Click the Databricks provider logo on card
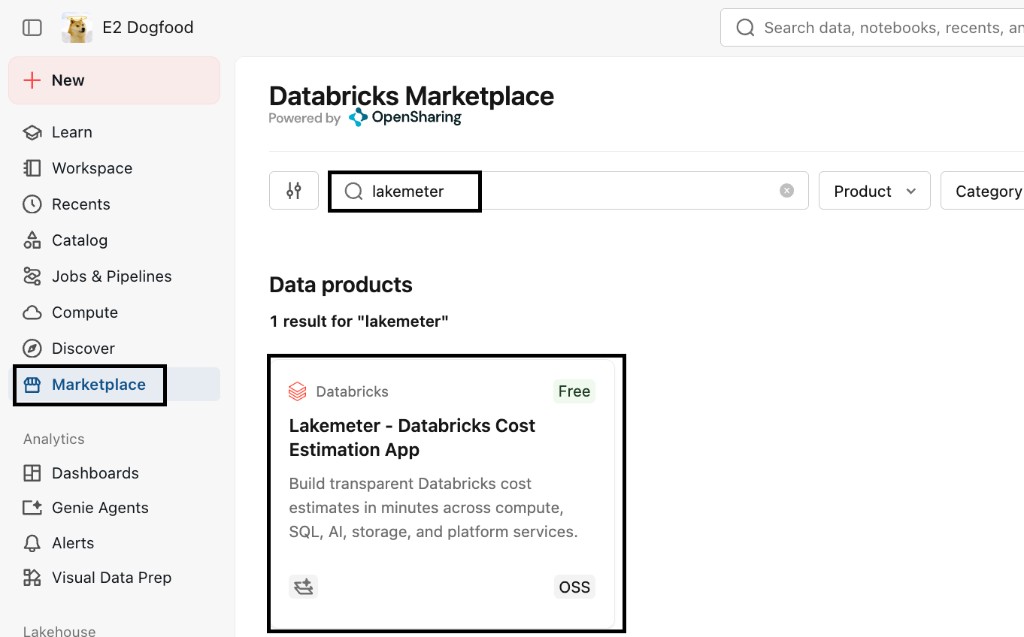This screenshot has width=1024, height=637. pyautogui.click(x=297, y=391)
